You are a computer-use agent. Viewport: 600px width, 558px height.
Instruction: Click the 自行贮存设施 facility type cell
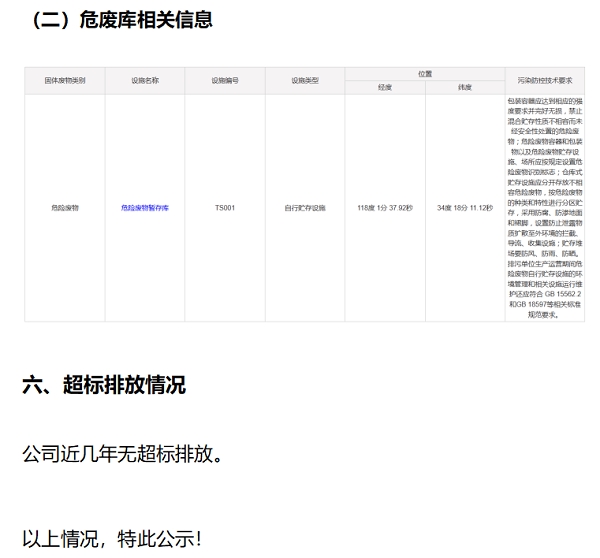pyautogui.click(x=305, y=208)
